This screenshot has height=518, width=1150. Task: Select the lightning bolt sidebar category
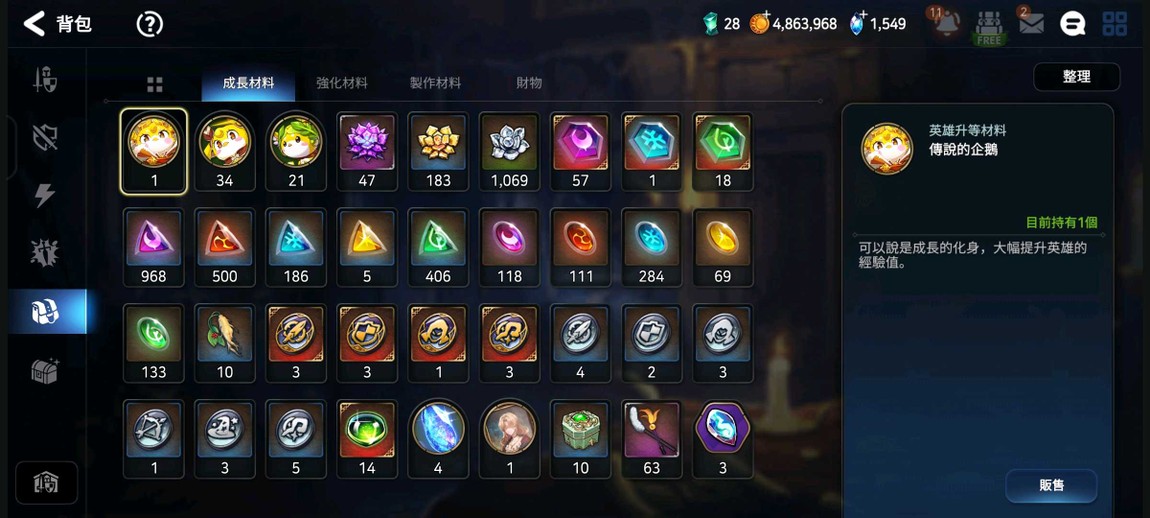45,194
